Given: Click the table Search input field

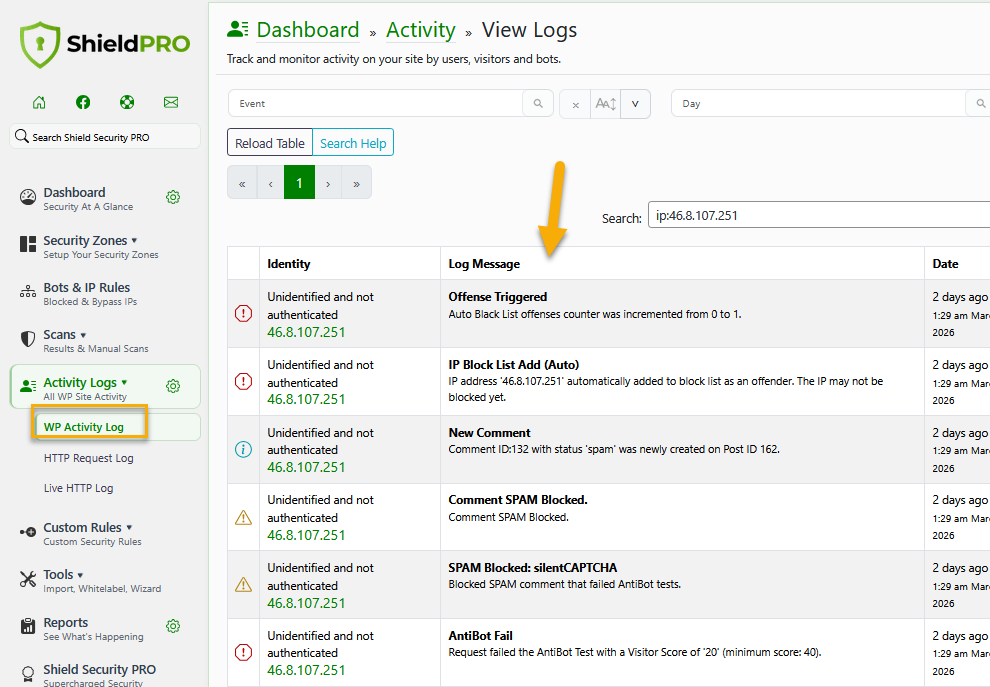Looking at the screenshot, I should tap(819, 215).
